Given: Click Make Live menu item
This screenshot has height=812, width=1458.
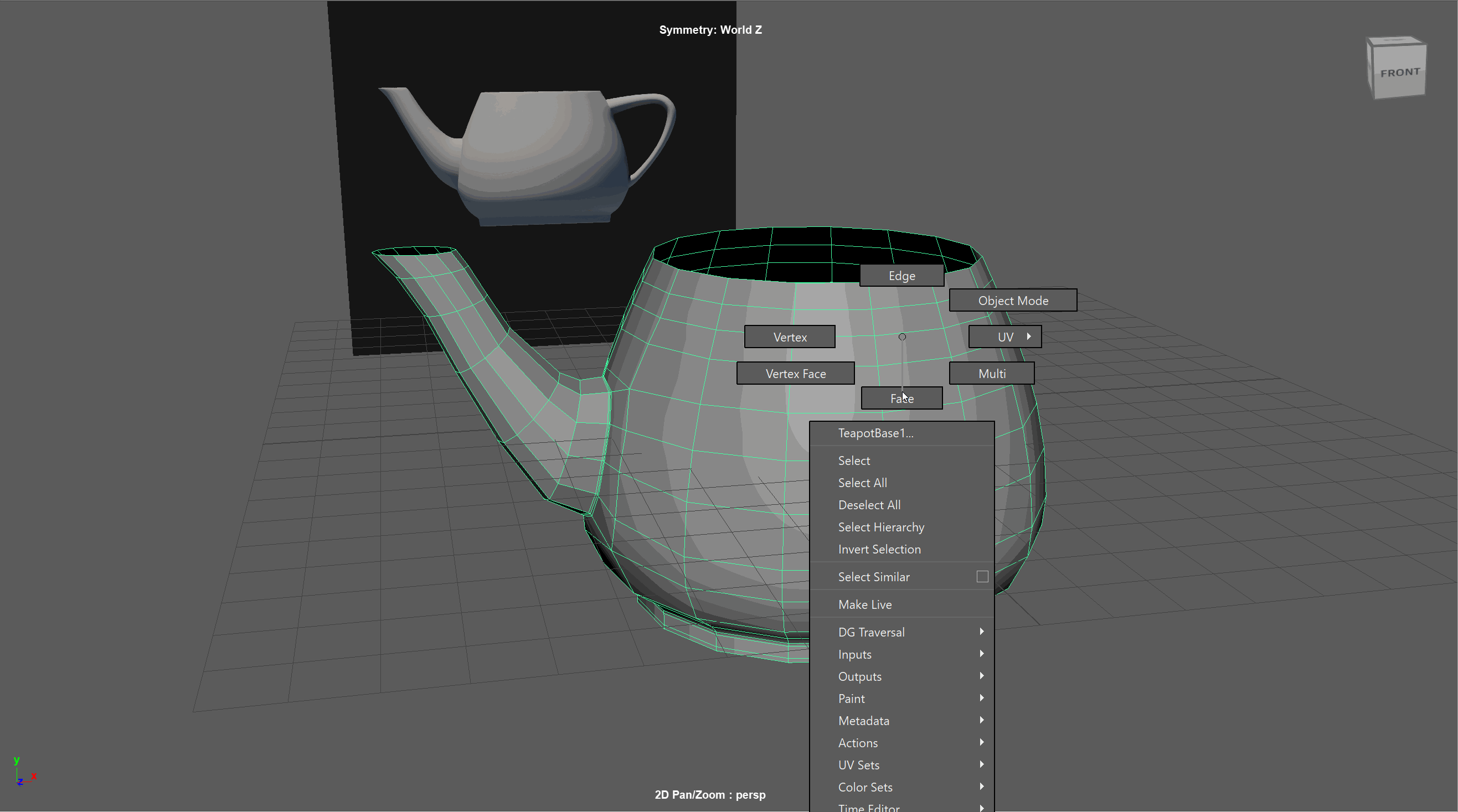Looking at the screenshot, I should [864, 605].
